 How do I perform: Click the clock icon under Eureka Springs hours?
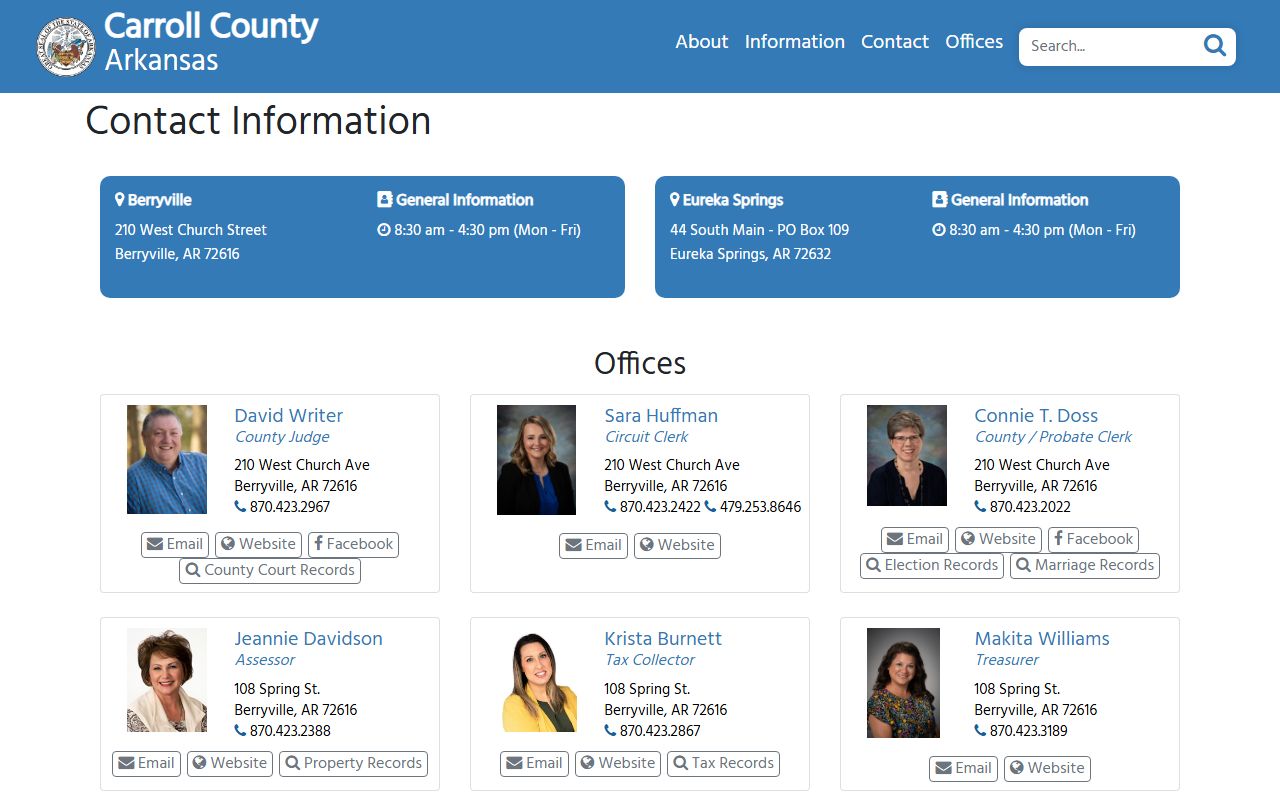tap(939, 230)
